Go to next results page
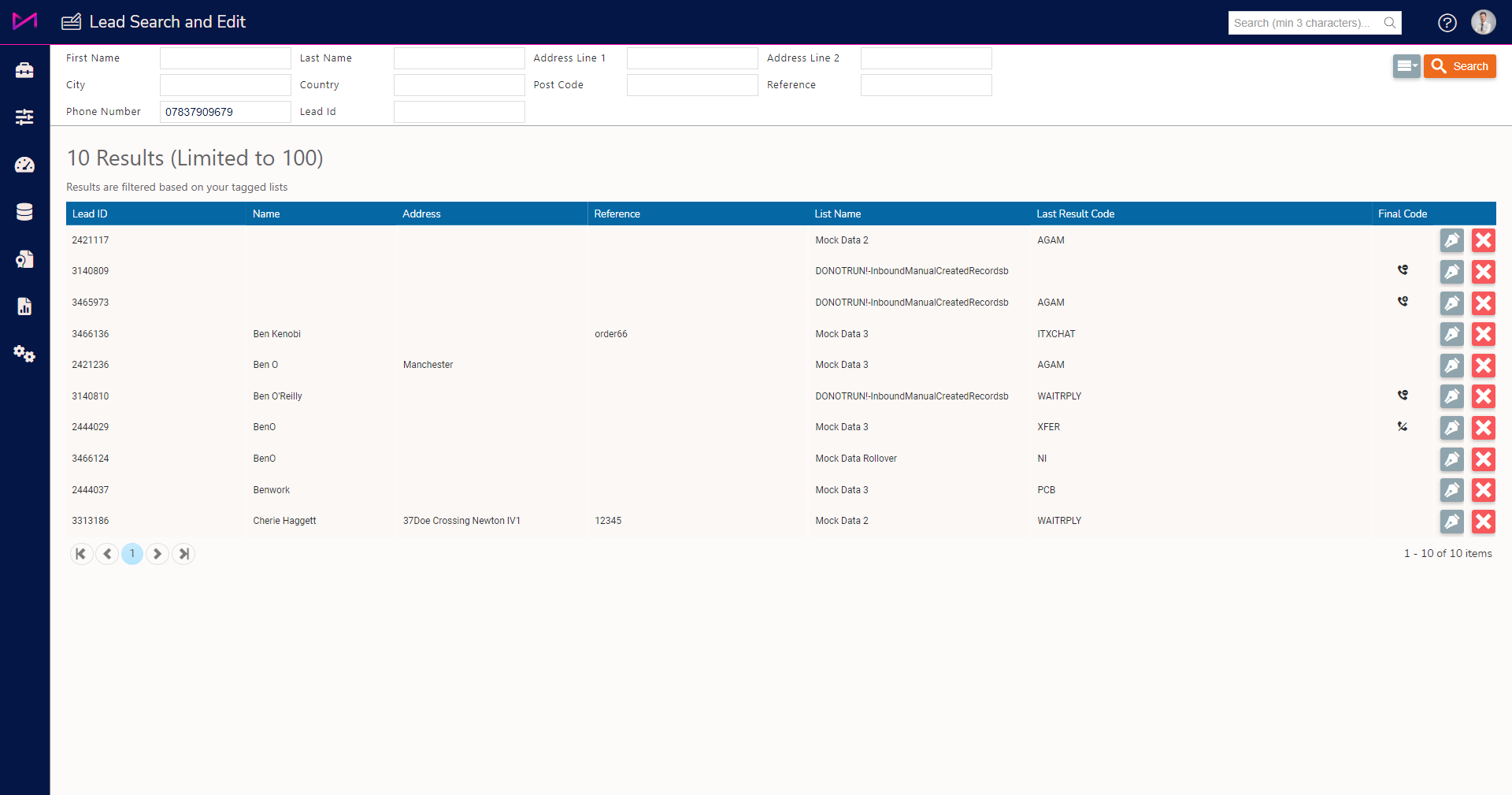The image size is (1512, 795). pos(157,554)
